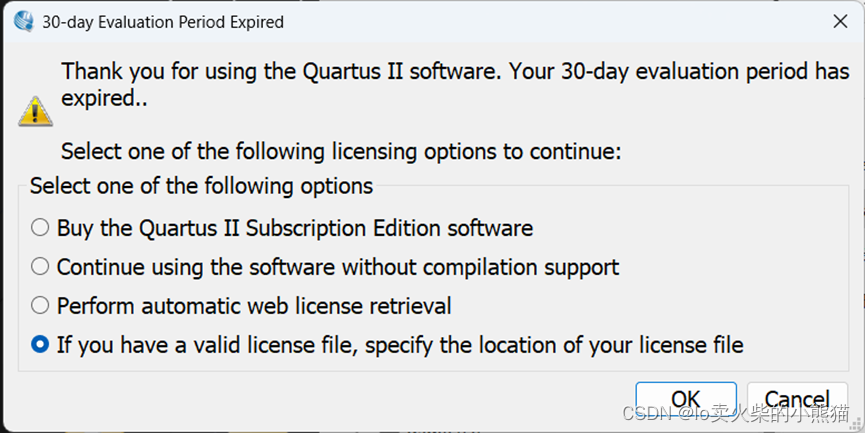The height and width of the screenshot is (433, 865).
Task: Click the "Select one of the following options" group label
Action: click(201, 186)
